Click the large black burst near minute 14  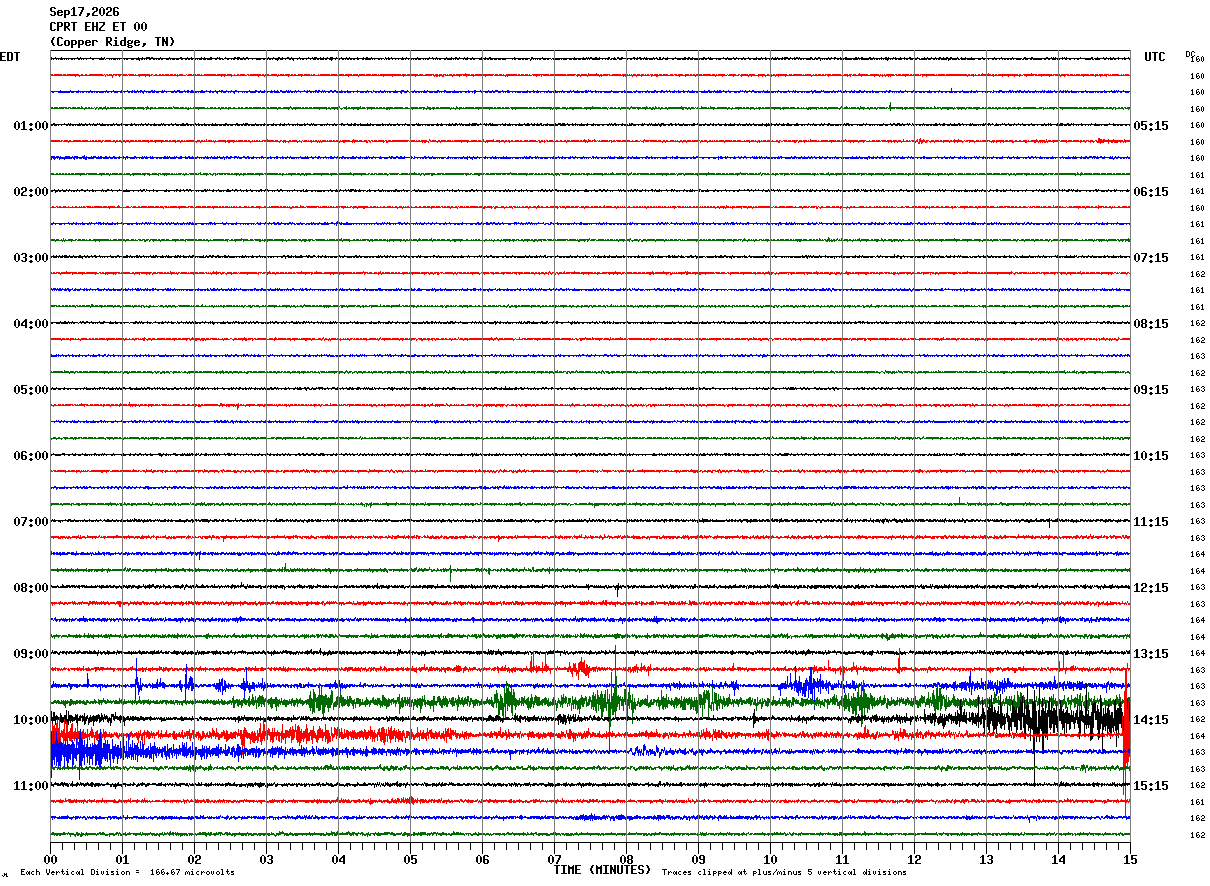click(1050, 717)
